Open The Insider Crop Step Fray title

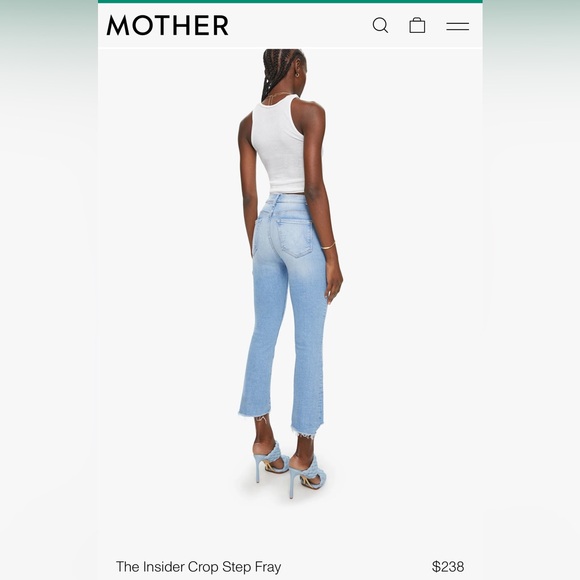pyautogui.click(x=199, y=566)
